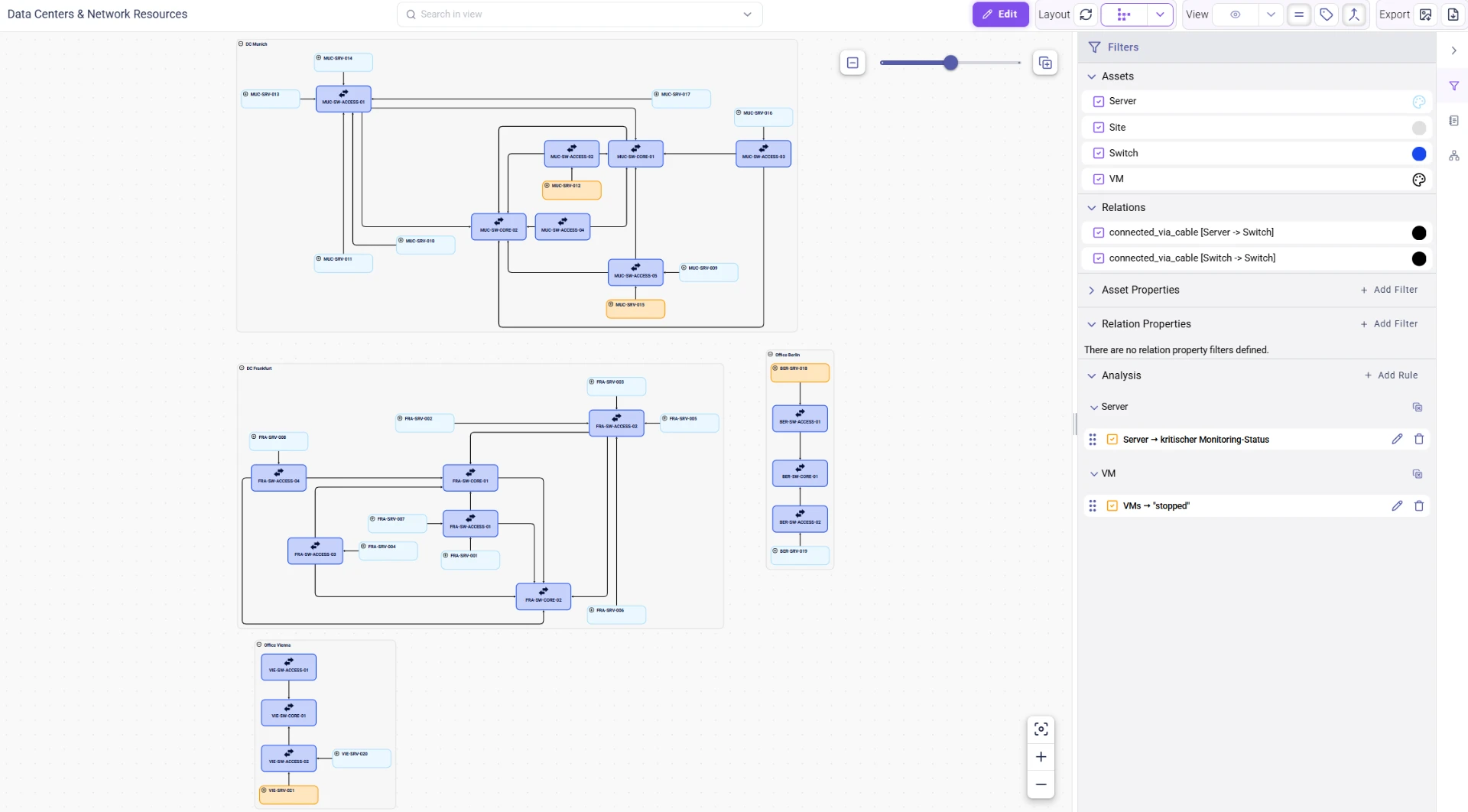Select the VIE-SRV-021 server node

click(x=289, y=794)
